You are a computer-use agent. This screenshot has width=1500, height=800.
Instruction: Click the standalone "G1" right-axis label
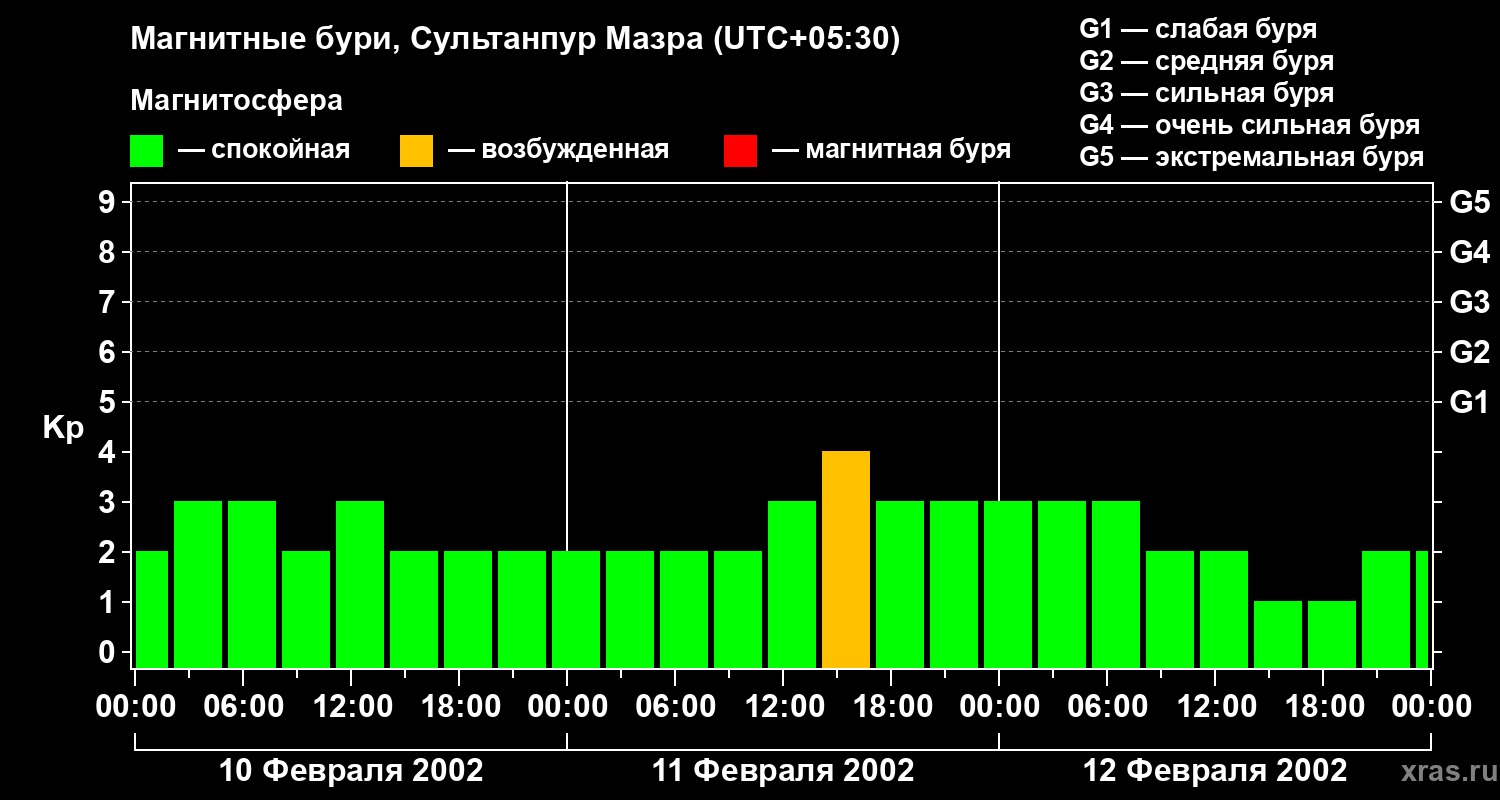point(1470,402)
